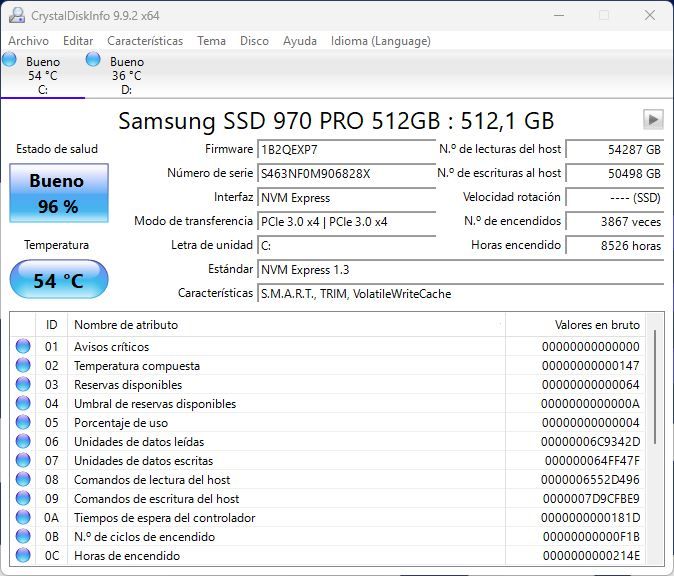
Task: Open the Editar menu
Action: click(x=78, y=41)
